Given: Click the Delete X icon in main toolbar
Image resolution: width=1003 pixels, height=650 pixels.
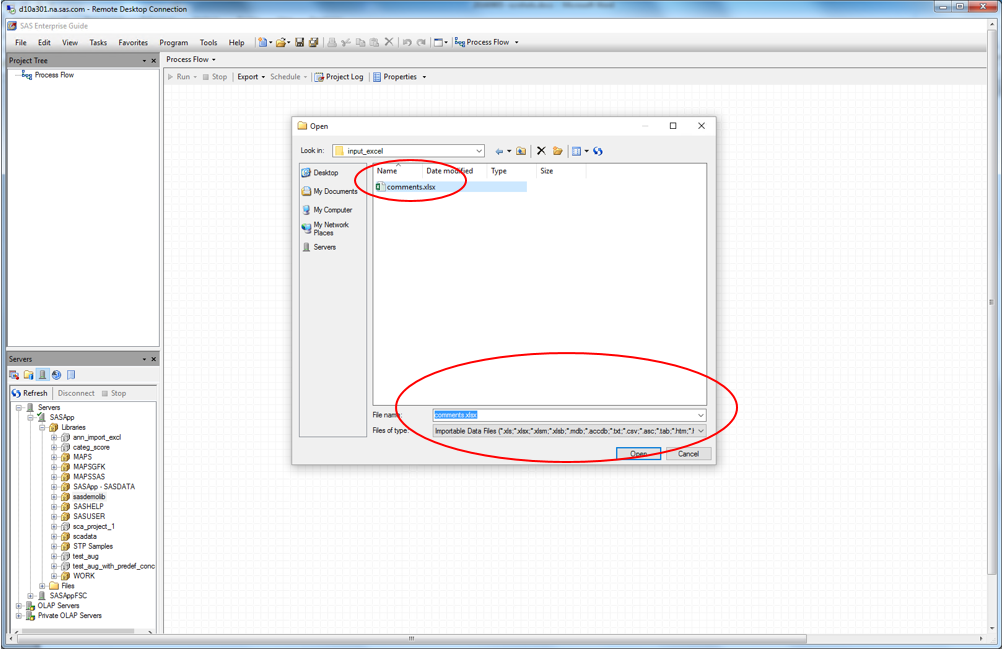Looking at the screenshot, I should point(388,42).
